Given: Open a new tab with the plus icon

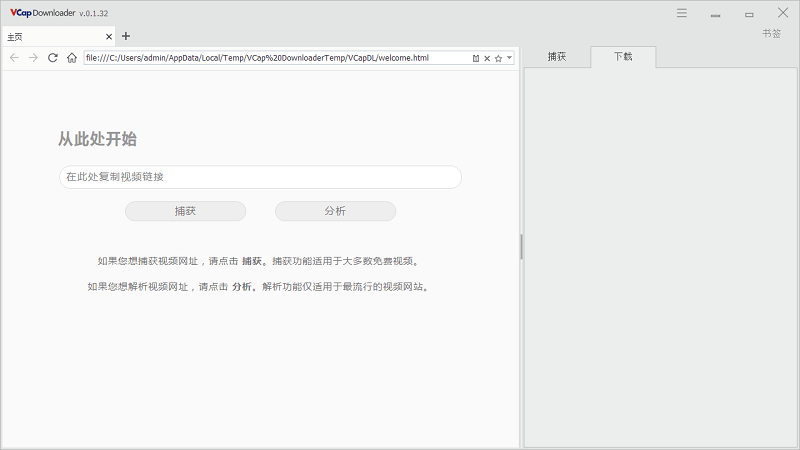Looking at the screenshot, I should [126, 36].
